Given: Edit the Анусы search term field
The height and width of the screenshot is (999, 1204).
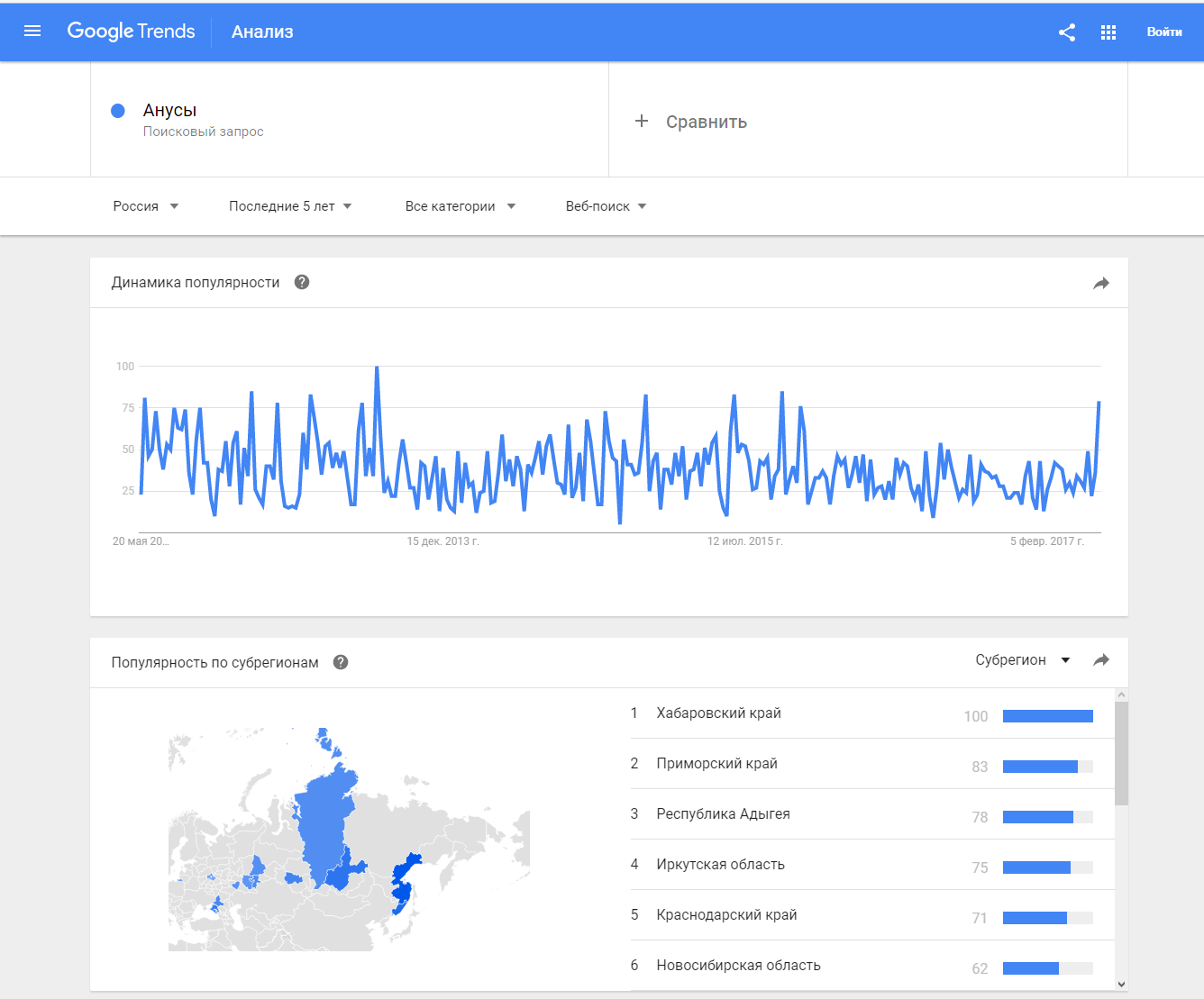Looking at the screenshot, I should coord(170,111).
